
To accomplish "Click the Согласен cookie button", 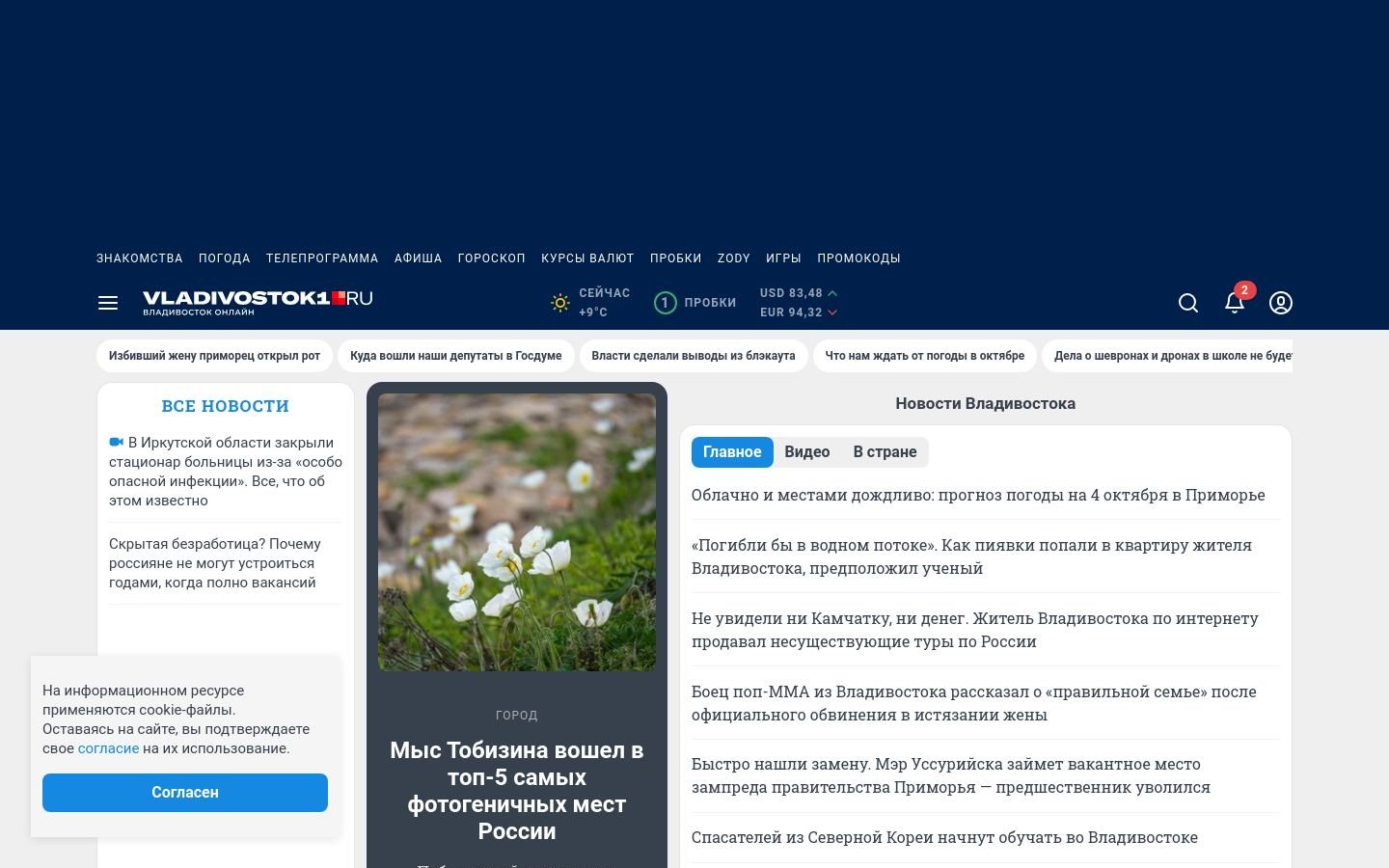I will point(185,793).
